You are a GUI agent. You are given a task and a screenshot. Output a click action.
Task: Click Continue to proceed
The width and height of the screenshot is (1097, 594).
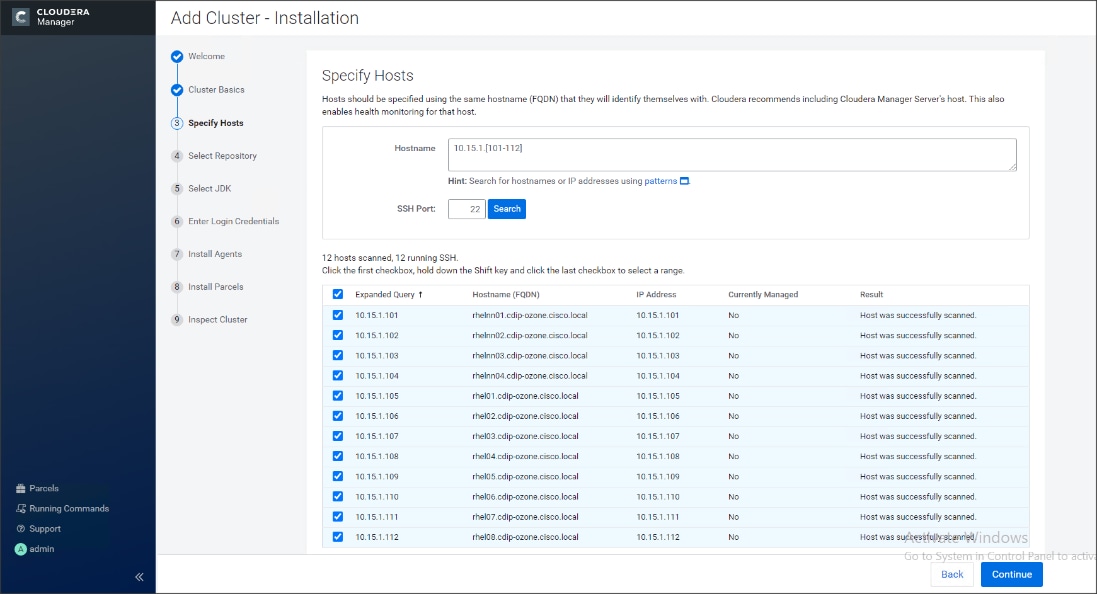click(1011, 574)
